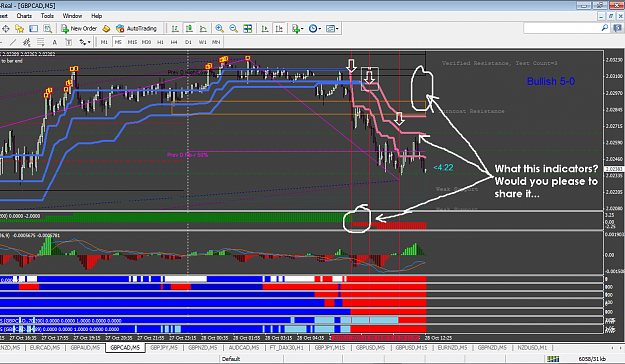This screenshot has height=364, width=625.
Task: Switch to GBPJPY,M5 chart tab
Action: pyautogui.click(x=164, y=348)
